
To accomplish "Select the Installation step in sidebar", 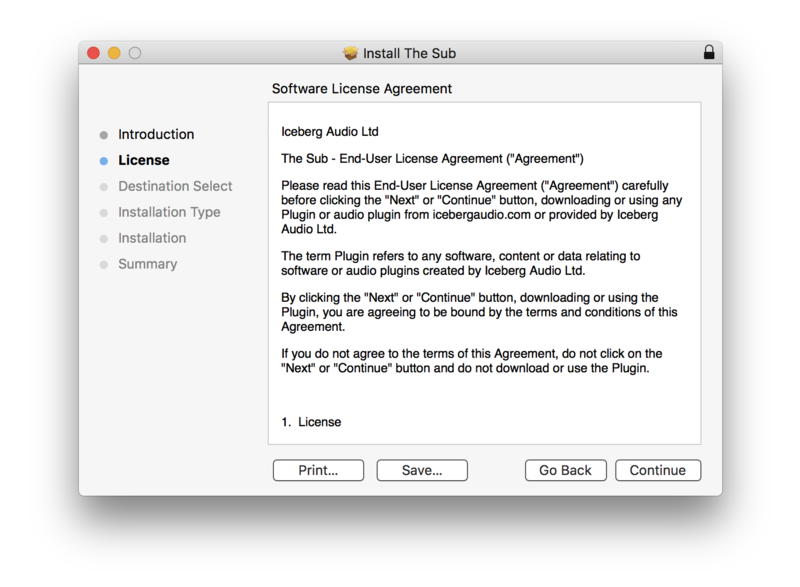I will tap(152, 238).
